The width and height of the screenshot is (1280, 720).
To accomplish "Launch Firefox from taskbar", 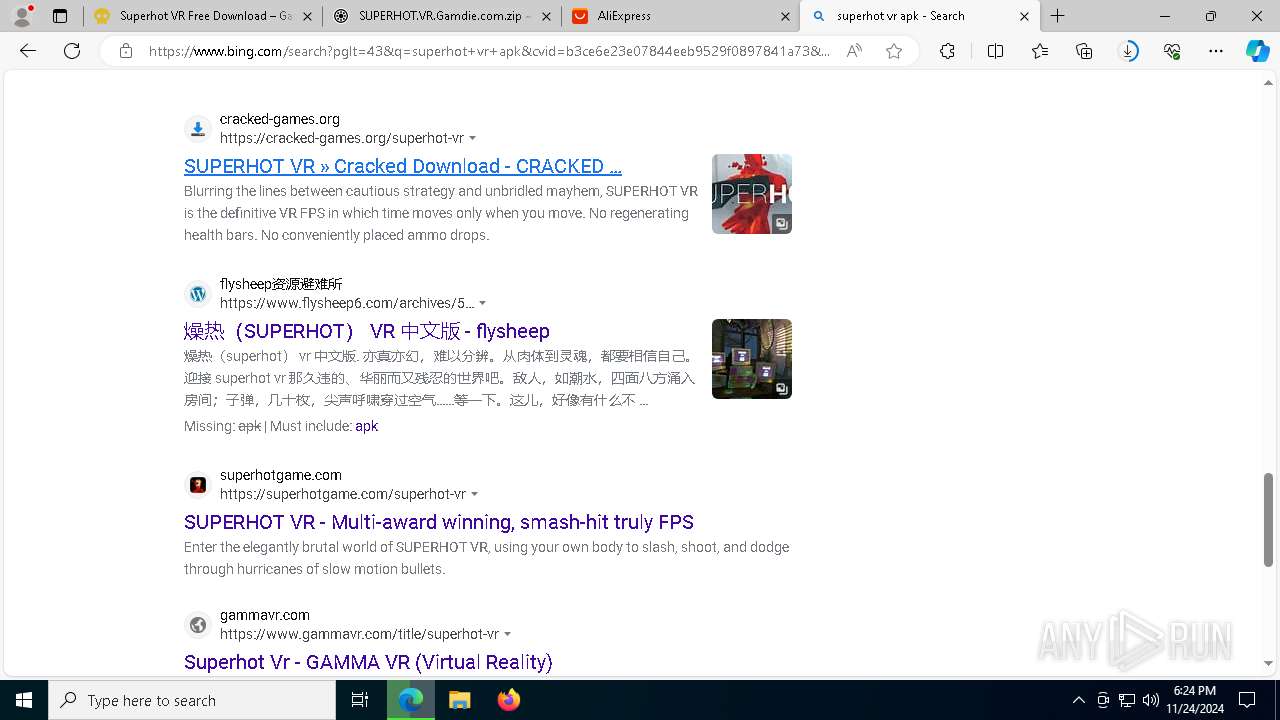I will 508,700.
